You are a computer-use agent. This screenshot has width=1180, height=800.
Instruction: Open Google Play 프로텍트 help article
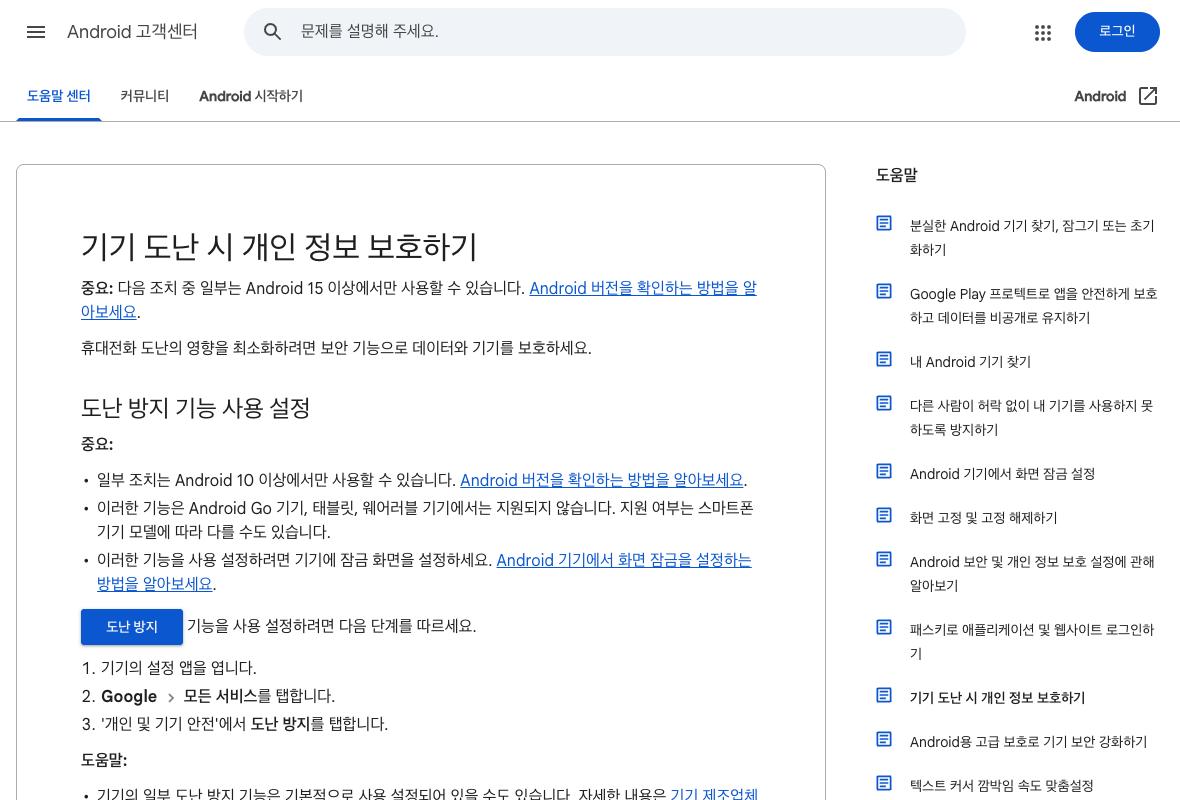1033,306
